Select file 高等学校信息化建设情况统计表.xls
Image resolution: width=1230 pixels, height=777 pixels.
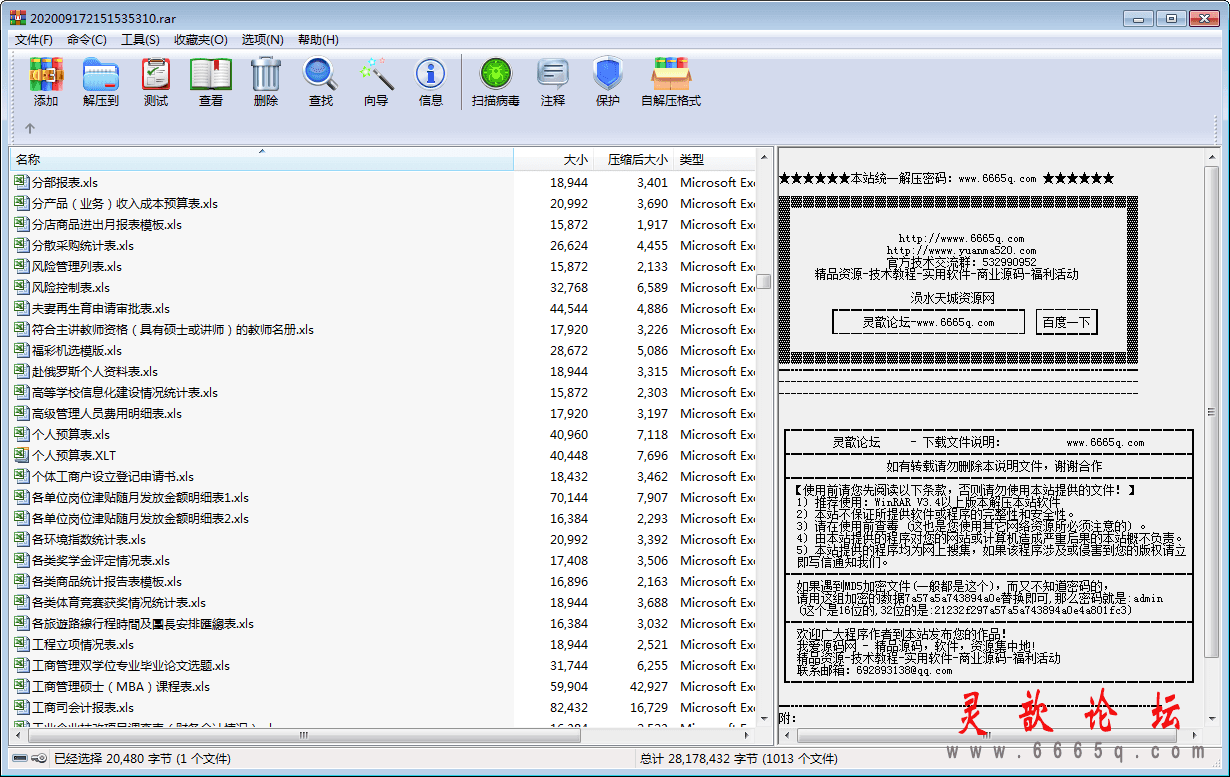click(x=125, y=392)
